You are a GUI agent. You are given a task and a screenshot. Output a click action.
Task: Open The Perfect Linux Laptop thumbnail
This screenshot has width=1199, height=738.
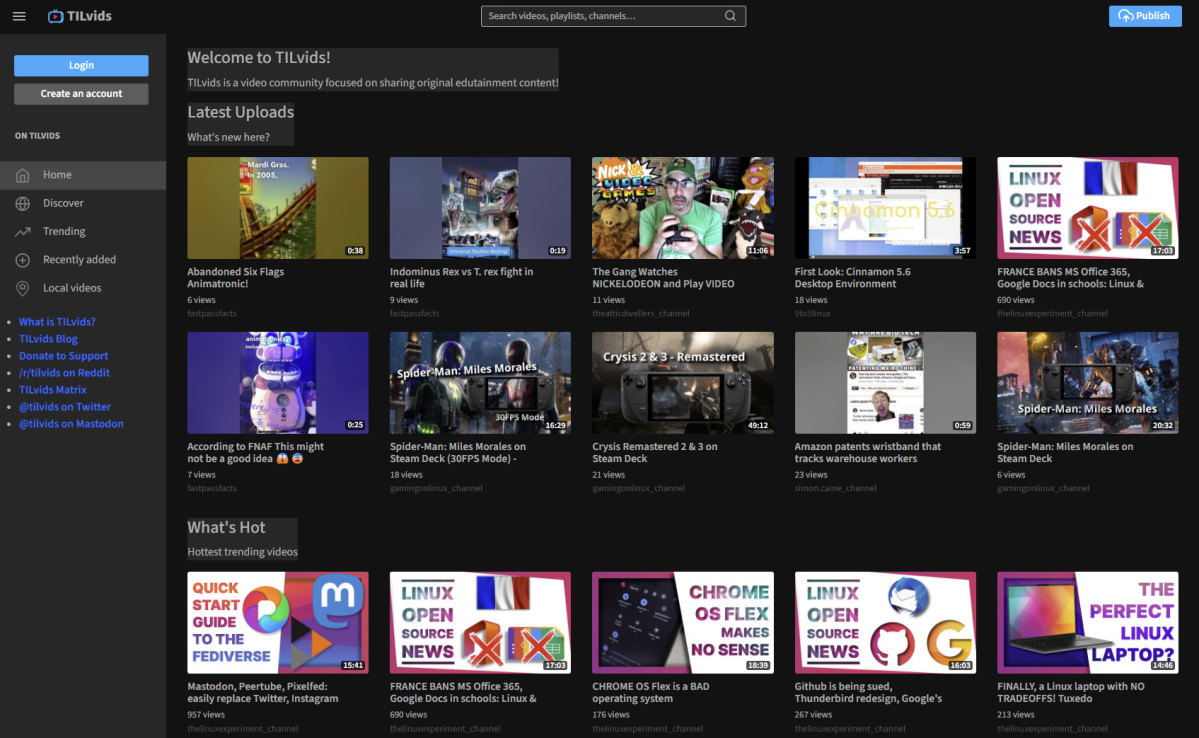pos(1087,623)
